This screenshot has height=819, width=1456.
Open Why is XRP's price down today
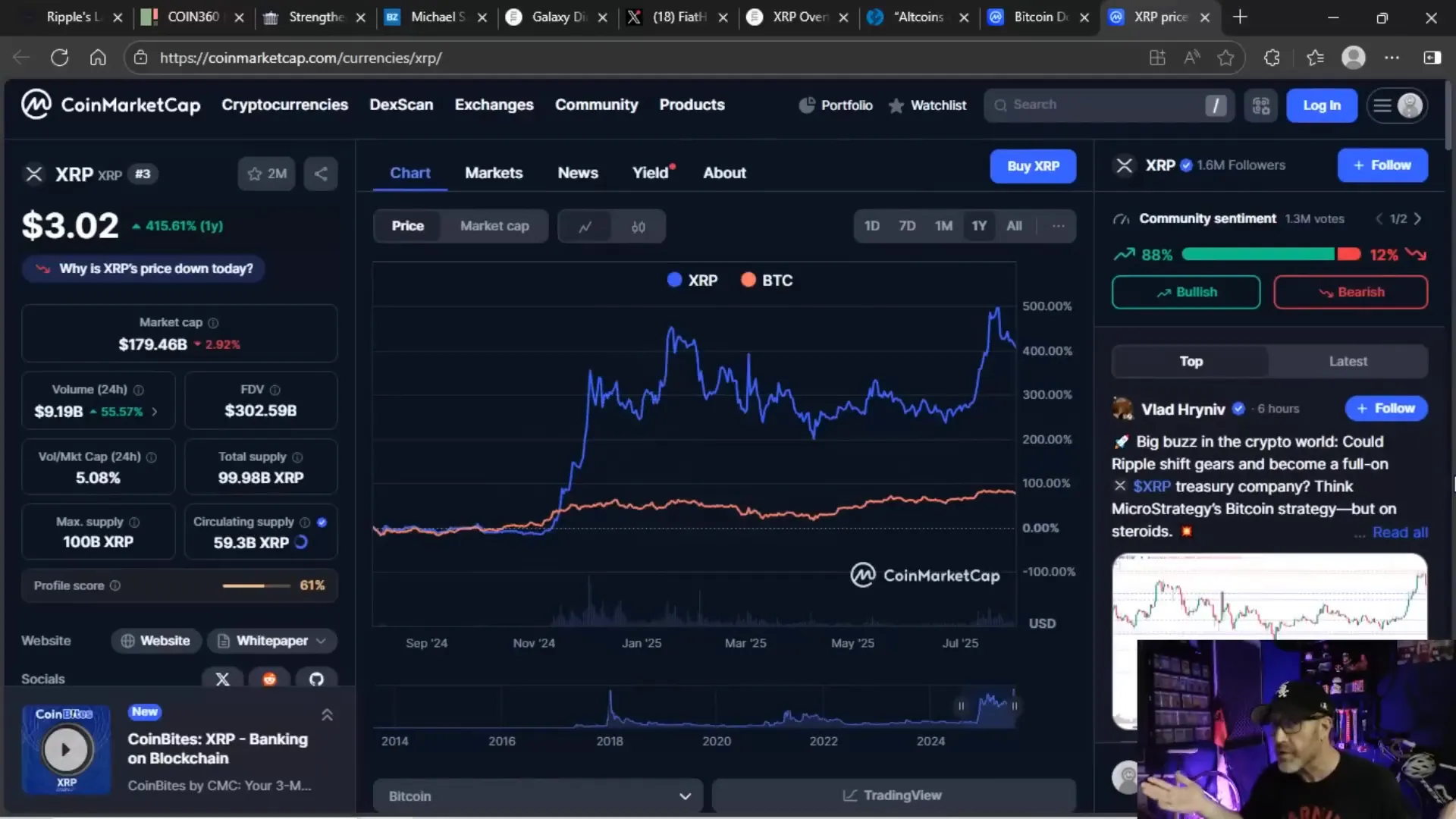(143, 268)
